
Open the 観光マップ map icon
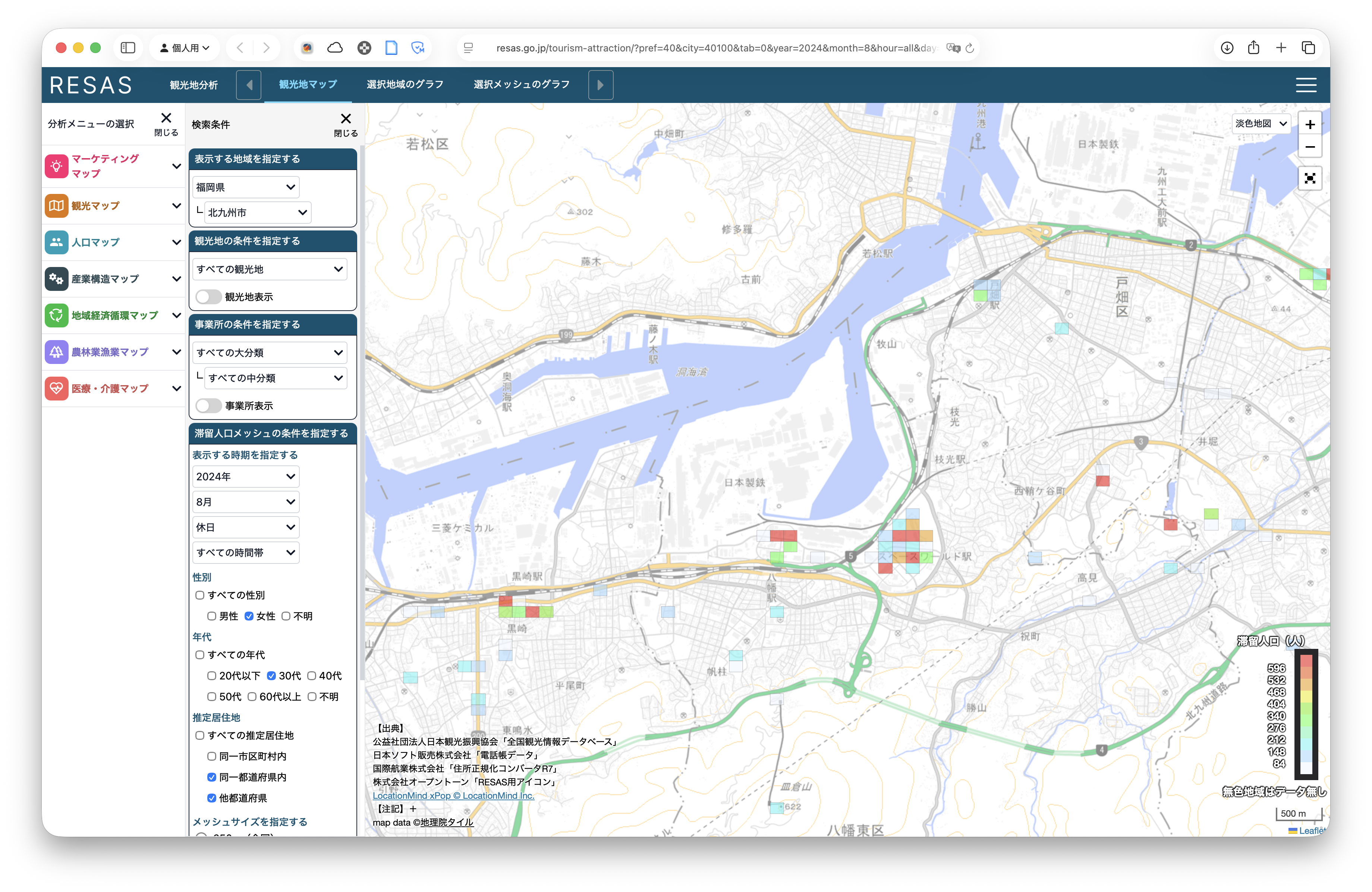click(x=56, y=206)
